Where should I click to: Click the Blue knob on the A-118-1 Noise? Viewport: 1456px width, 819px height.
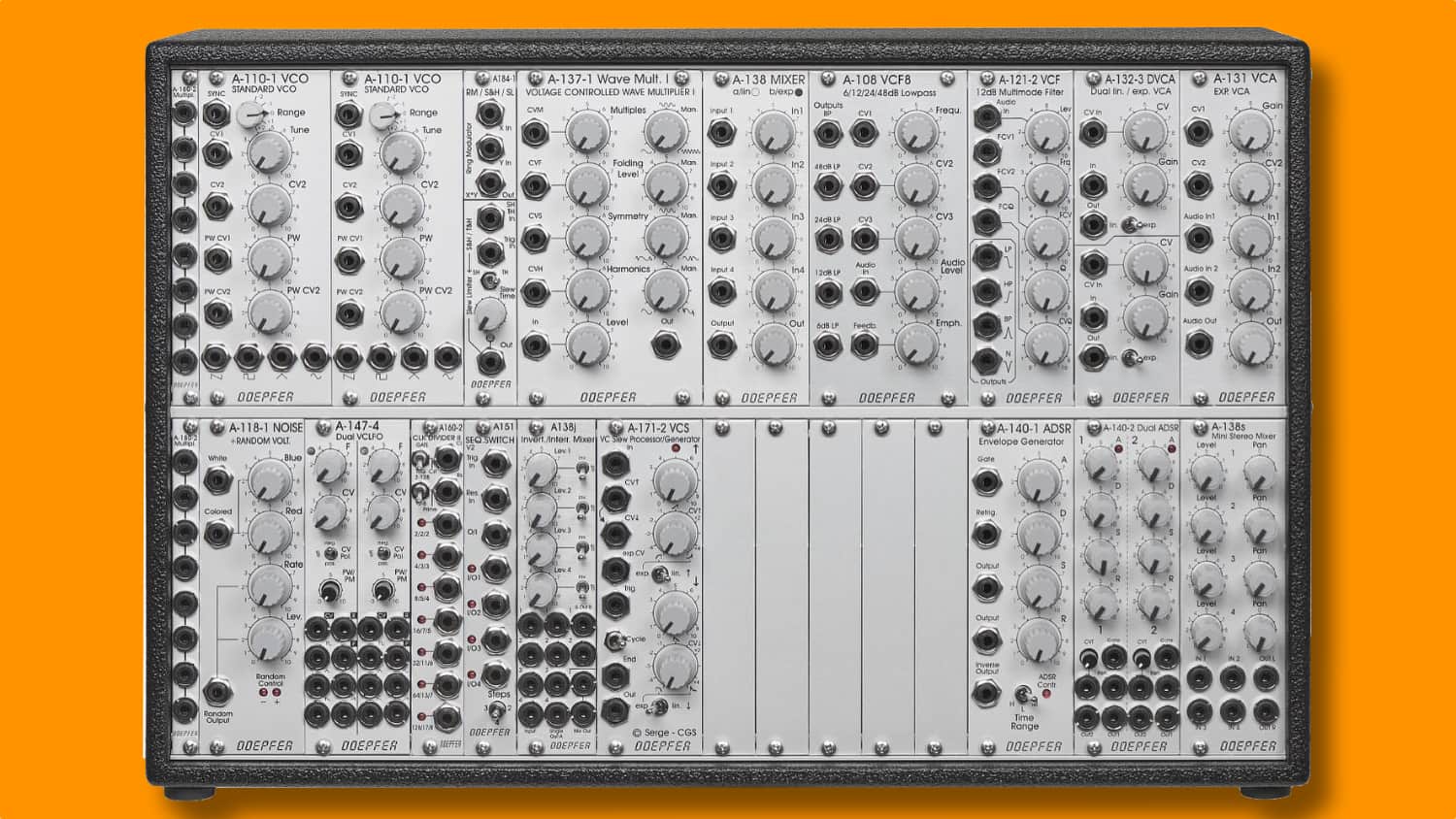pyautogui.click(x=269, y=479)
